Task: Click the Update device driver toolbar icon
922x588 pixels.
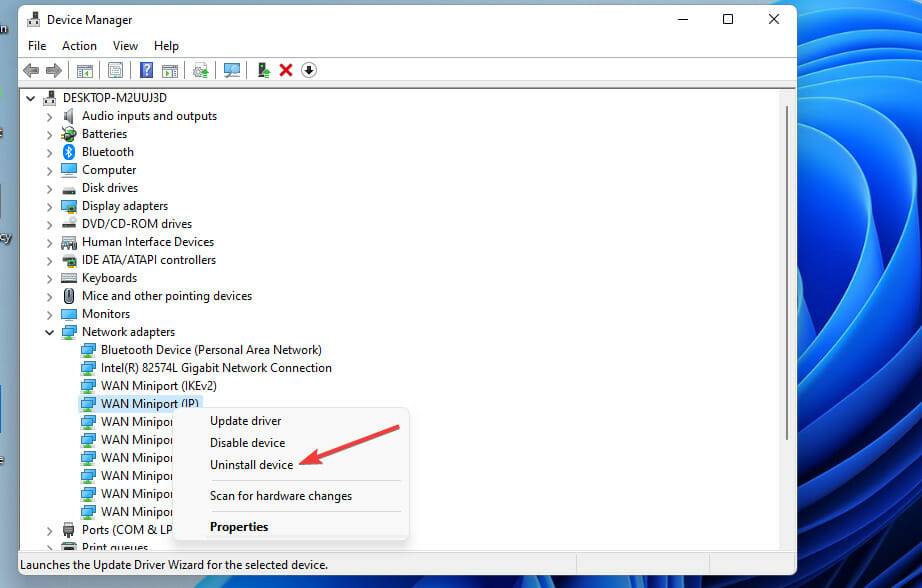Action: click(x=201, y=71)
